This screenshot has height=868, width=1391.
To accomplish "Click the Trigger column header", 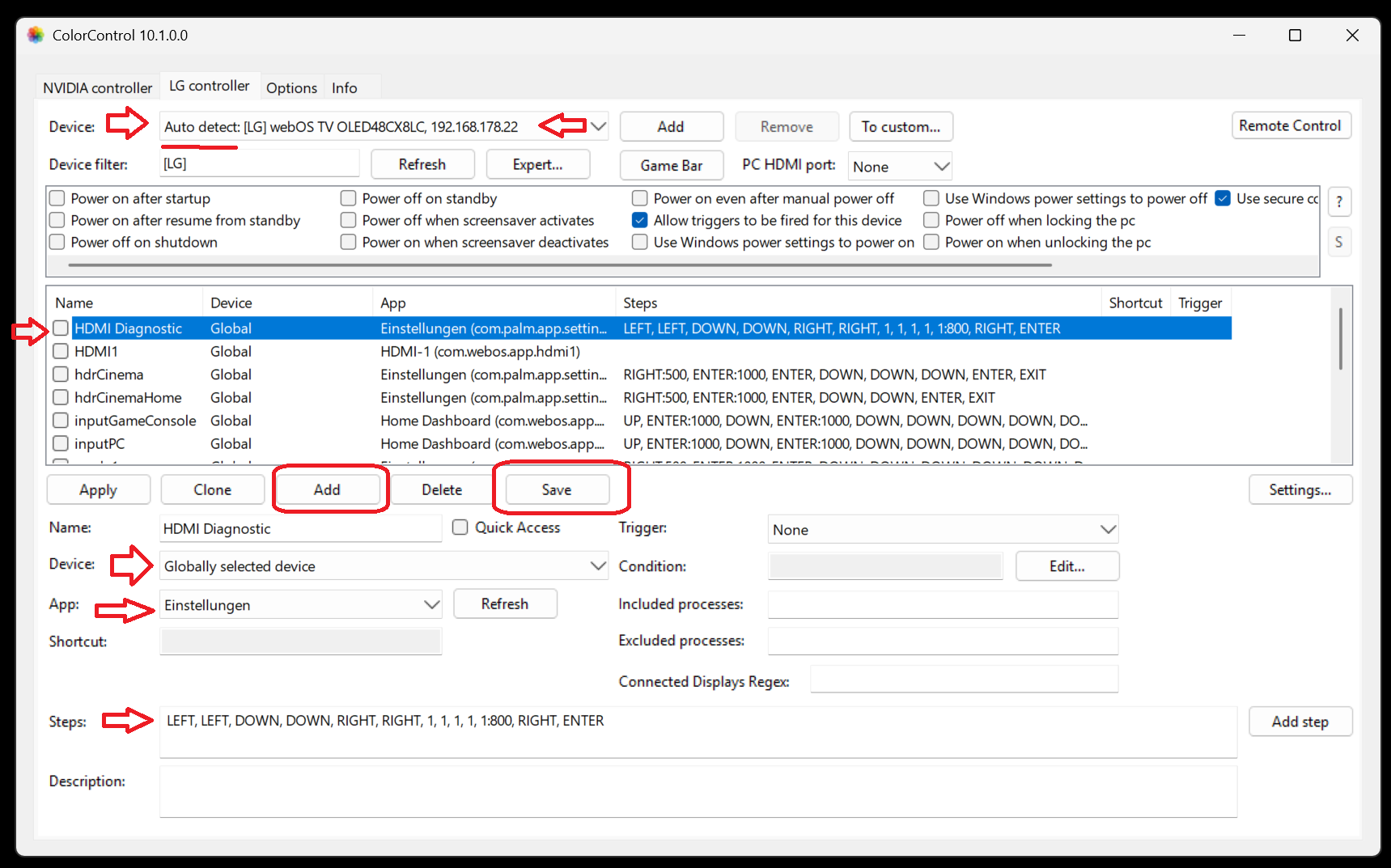I will pyautogui.click(x=1201, y=303).
